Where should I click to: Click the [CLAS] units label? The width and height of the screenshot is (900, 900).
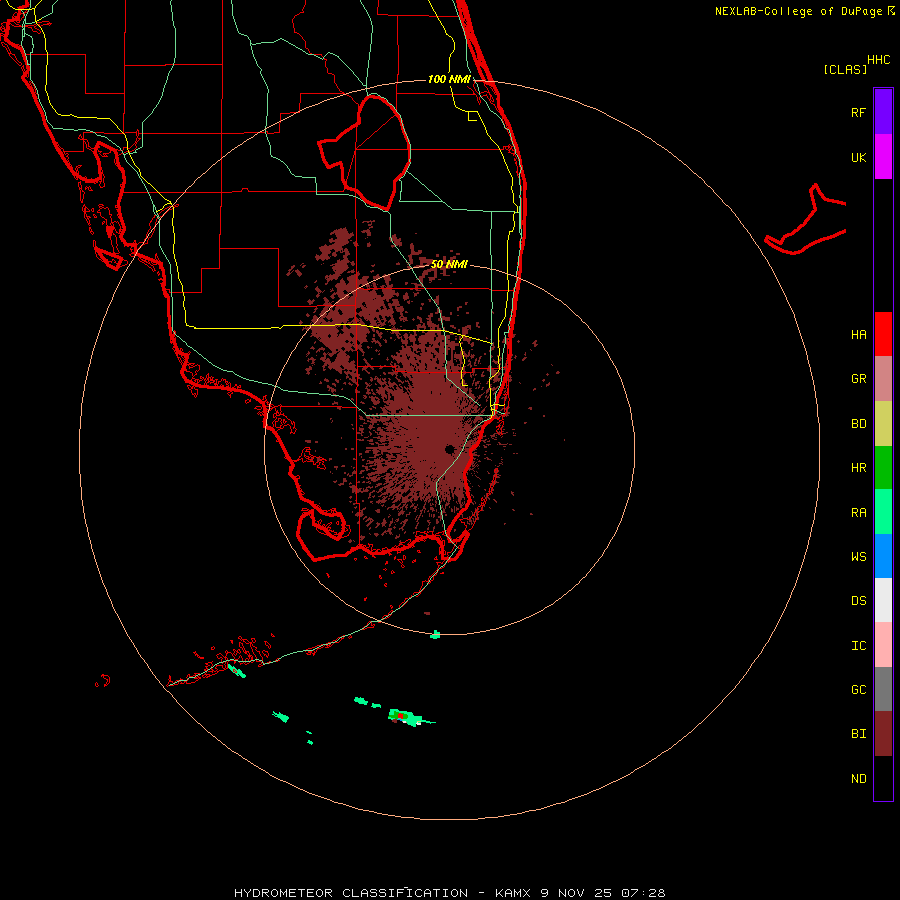[845, 69]
